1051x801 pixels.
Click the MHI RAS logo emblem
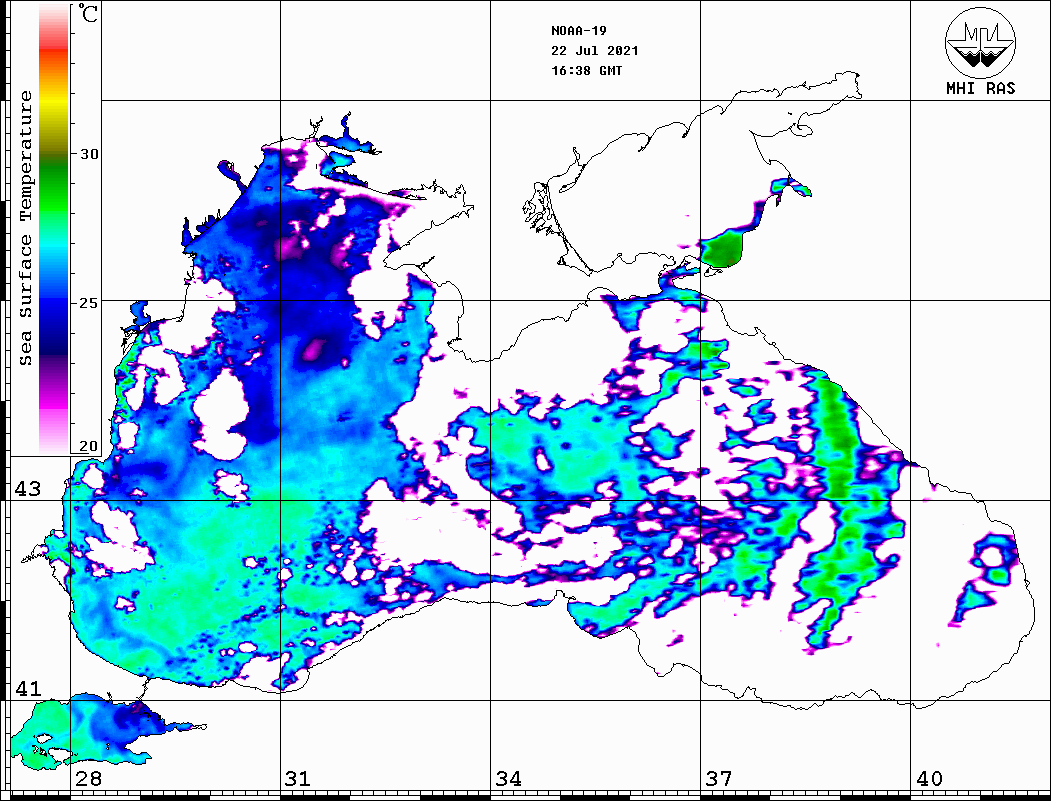point(980,42)
